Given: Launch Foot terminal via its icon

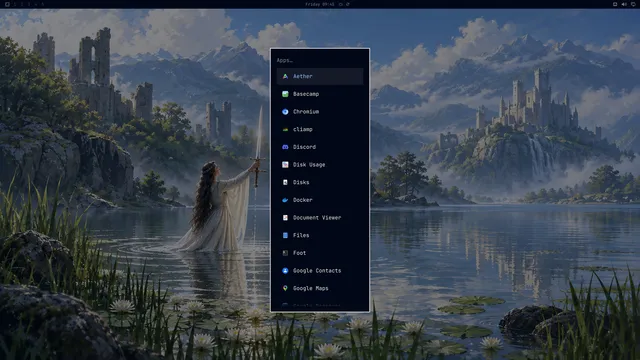Looking at the screenshot, I should 285,253.
